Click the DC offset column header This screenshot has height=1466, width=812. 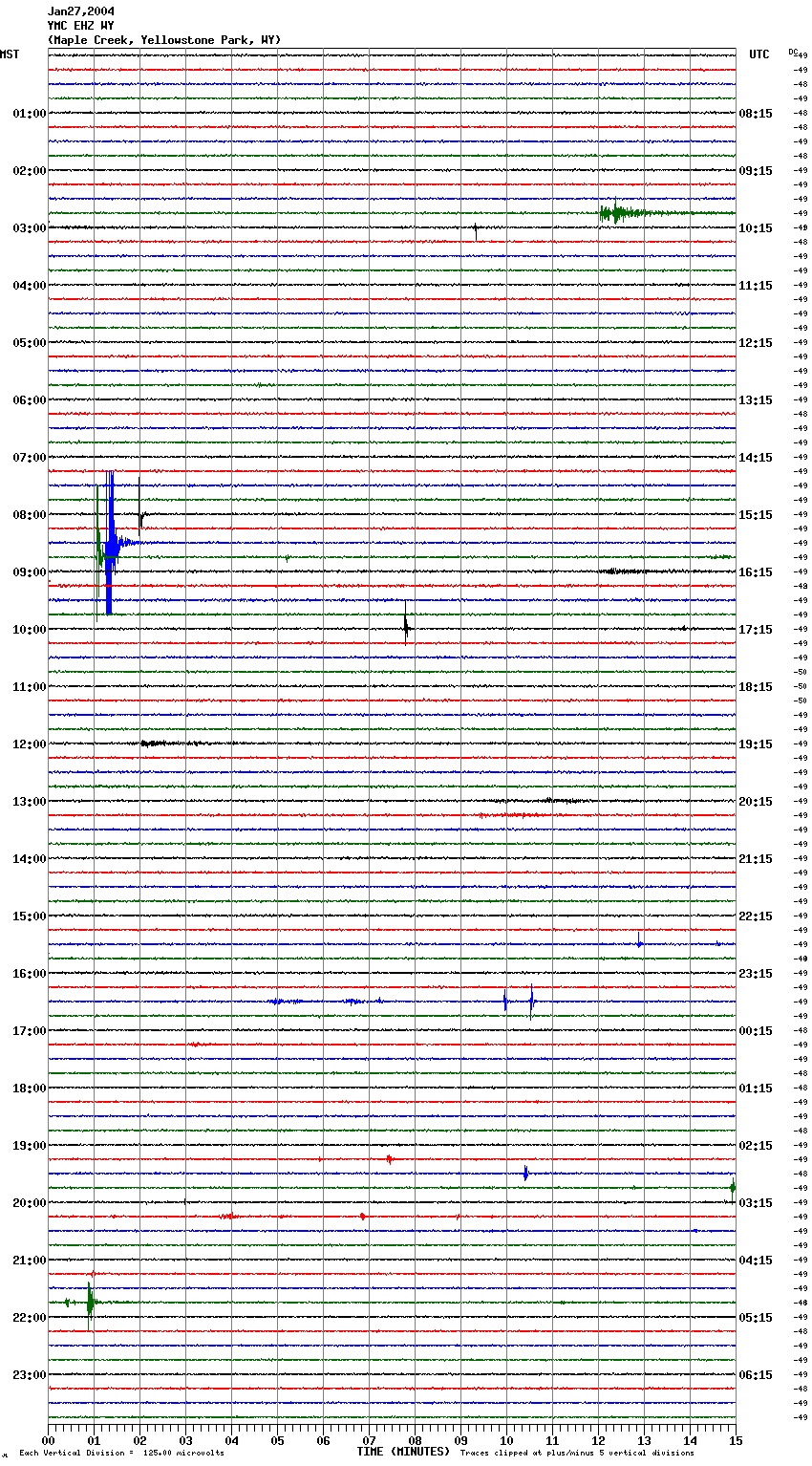[x=793, y=51]
